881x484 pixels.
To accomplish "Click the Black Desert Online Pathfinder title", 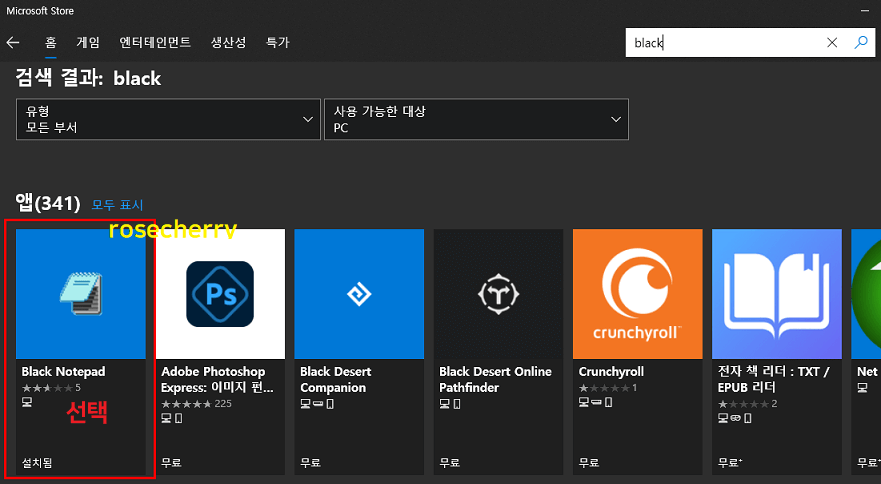I will click(495, 379).
